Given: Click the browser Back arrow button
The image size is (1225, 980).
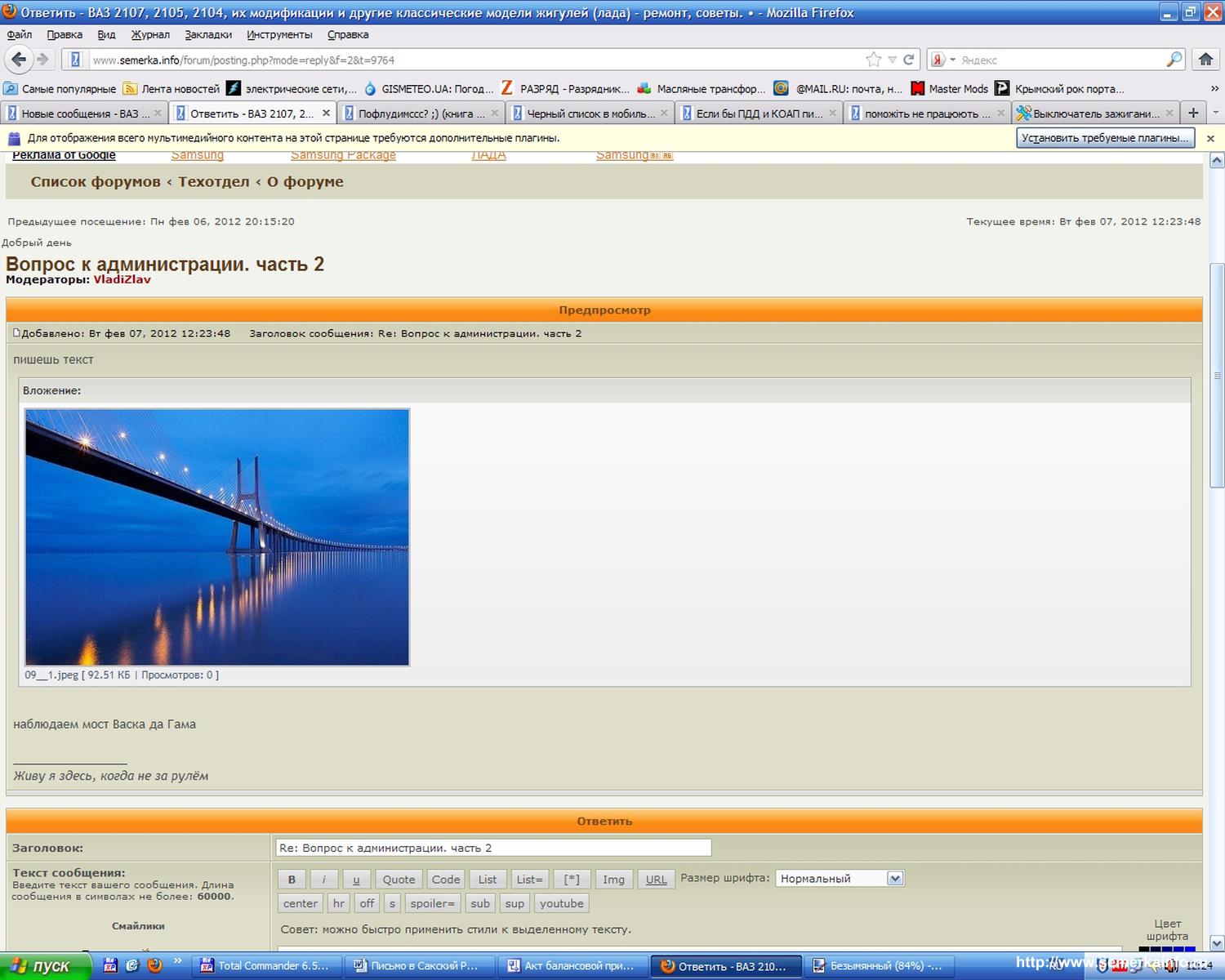Looking at the screenshot, I should tap(19, 60).
